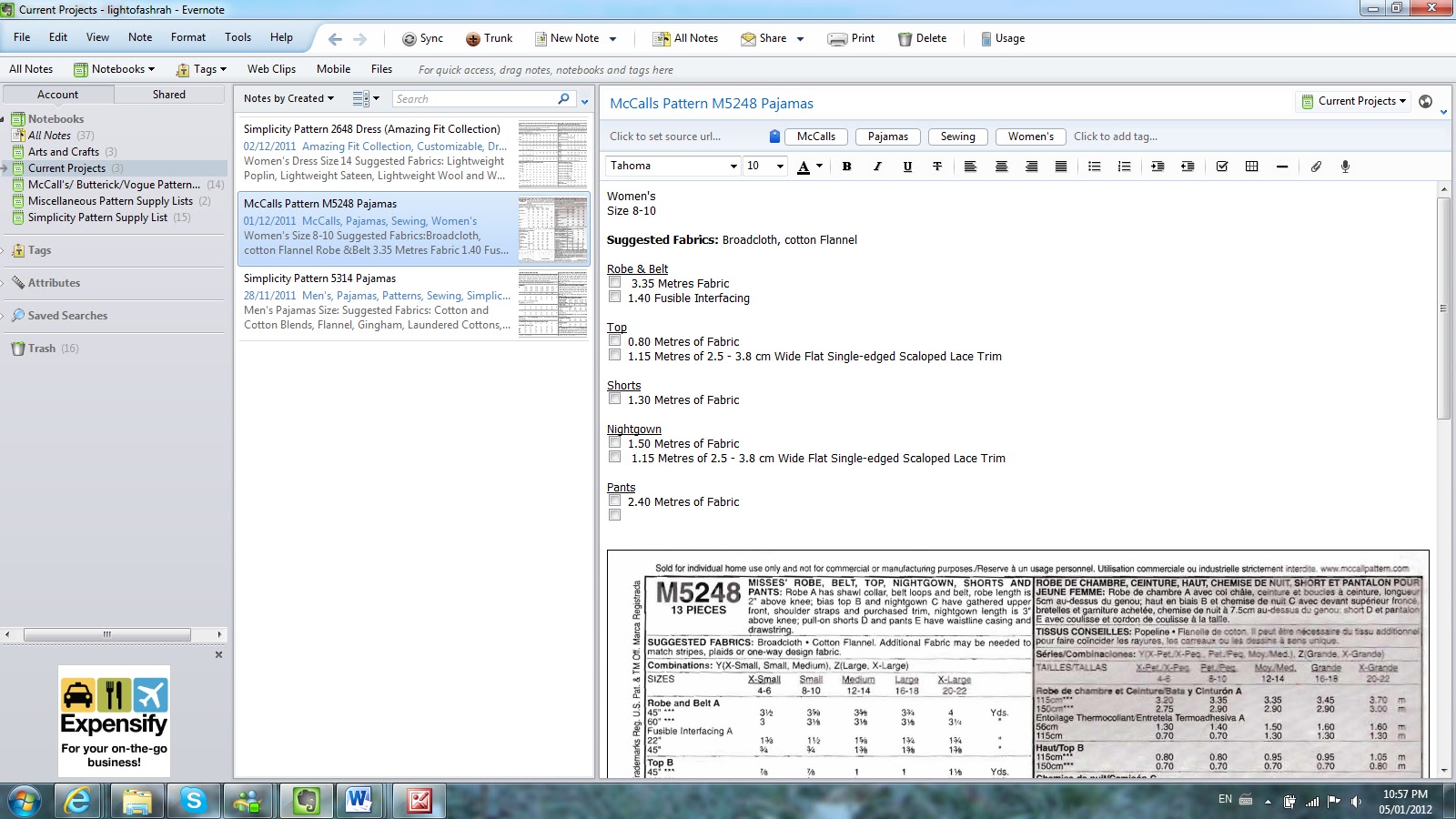The image size is (1456, 819).
Task: Open the Edit menu
Action: click(58, 37)
